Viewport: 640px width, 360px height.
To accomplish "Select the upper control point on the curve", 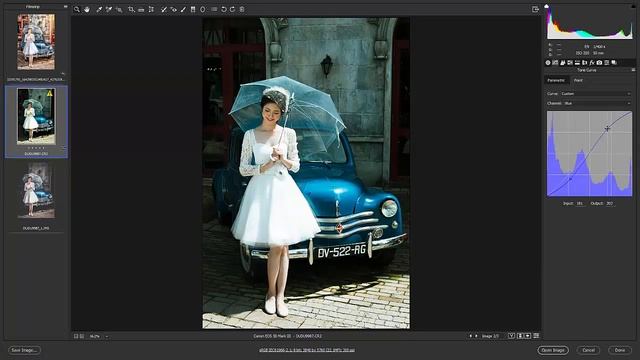I will pos(607,129).
